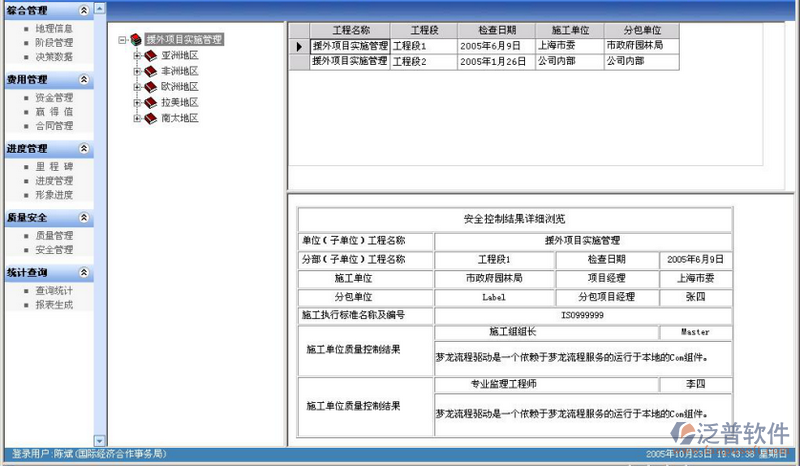Click the sidebar scrollbar down arrow
This screenshot has height=466, width=800.
point(99,440)
